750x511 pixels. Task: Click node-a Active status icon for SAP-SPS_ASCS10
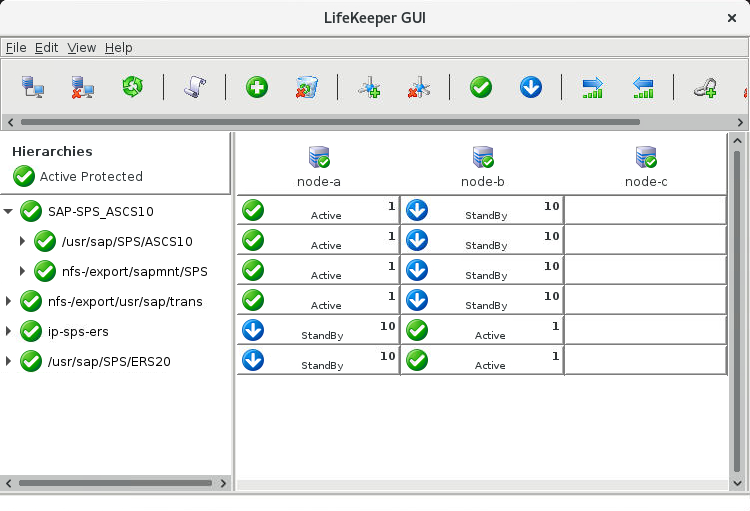(253, 210)
